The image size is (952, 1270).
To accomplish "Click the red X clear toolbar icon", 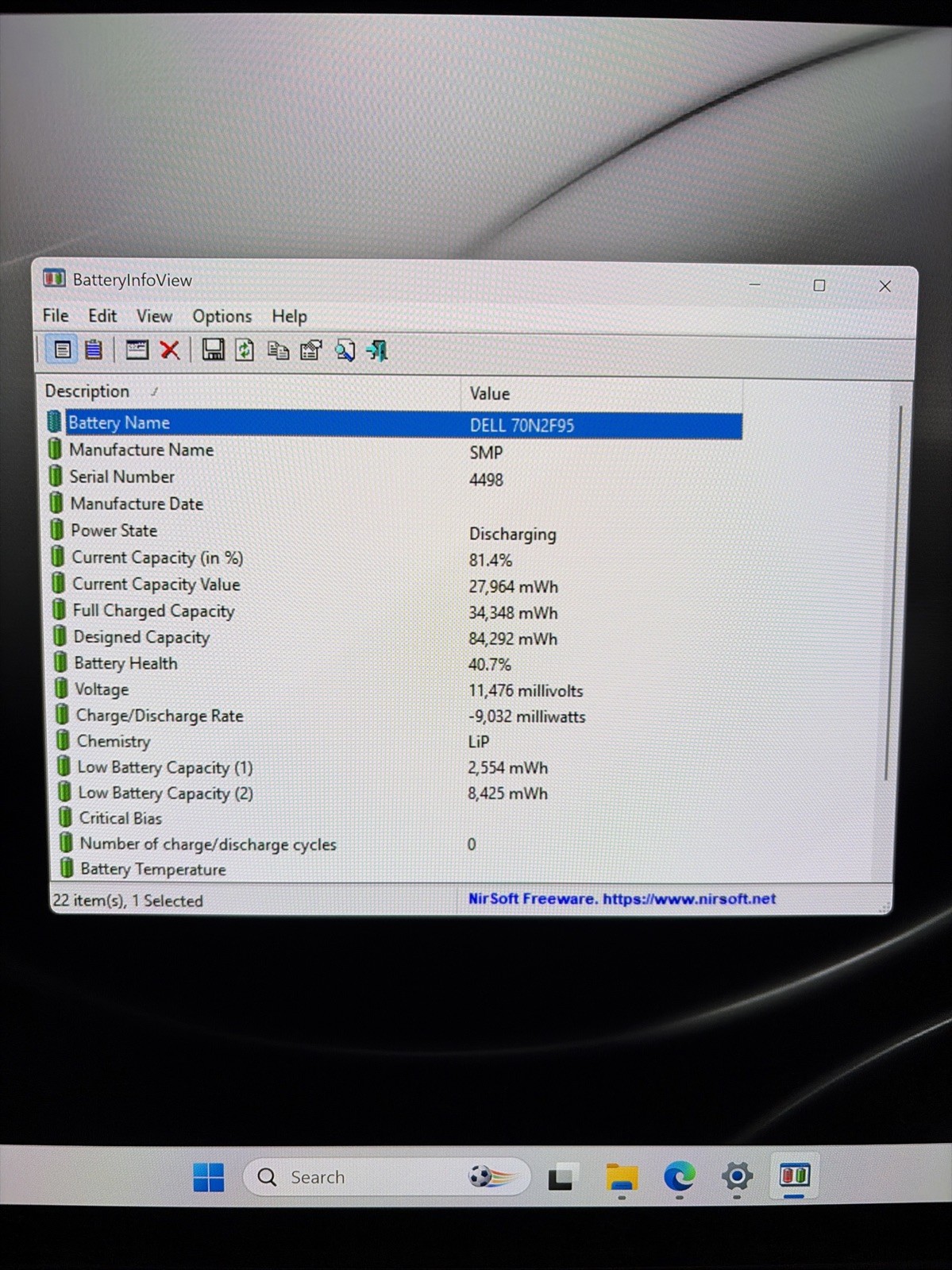I will pos(170,350).
